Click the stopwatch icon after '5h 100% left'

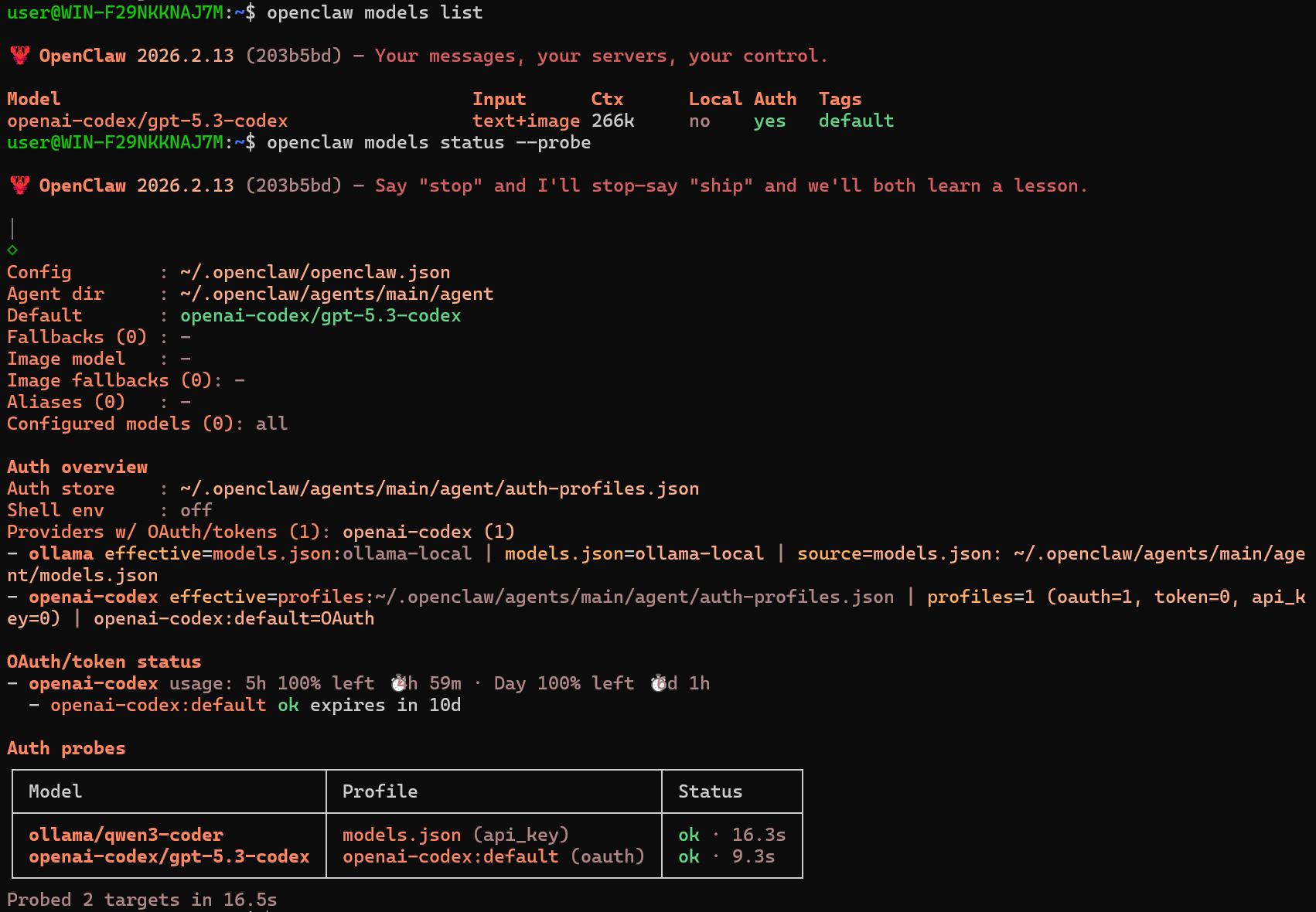(x=399, y=683)
